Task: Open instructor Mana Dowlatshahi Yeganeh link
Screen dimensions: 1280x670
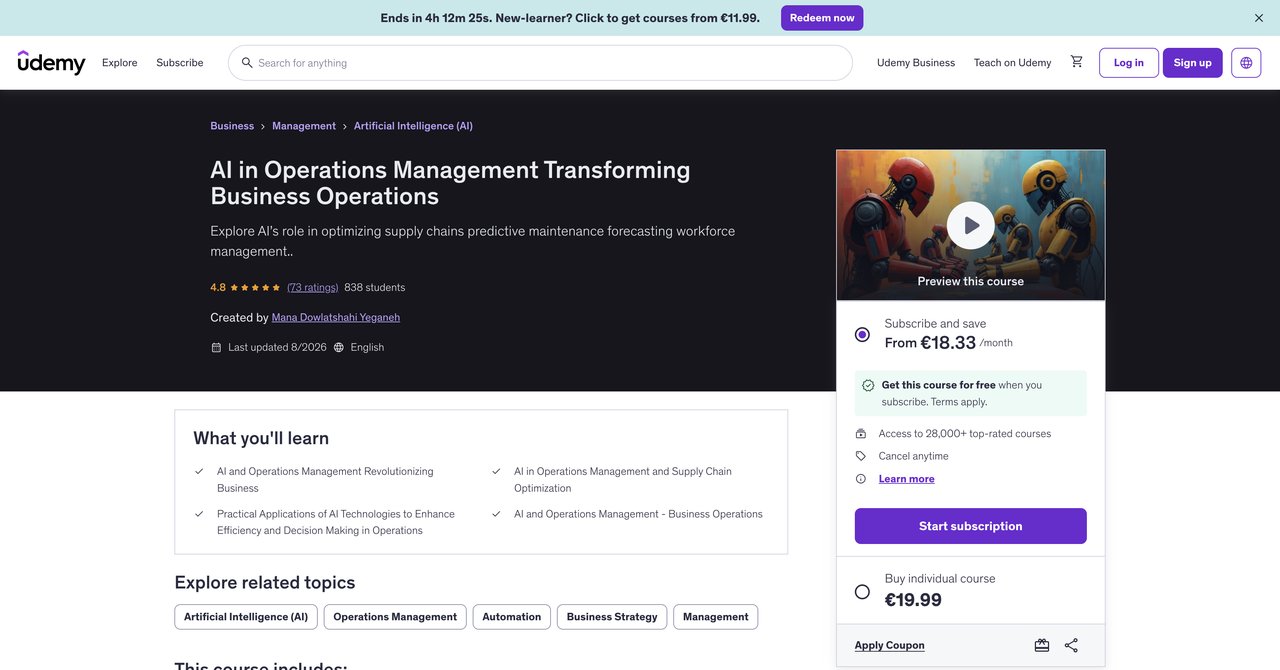Action: 336,317
